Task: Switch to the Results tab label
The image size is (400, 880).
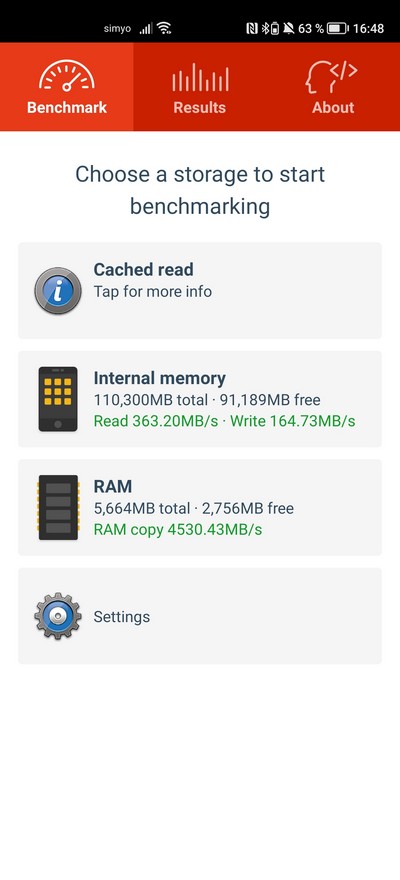Action: tap(200, 107)
